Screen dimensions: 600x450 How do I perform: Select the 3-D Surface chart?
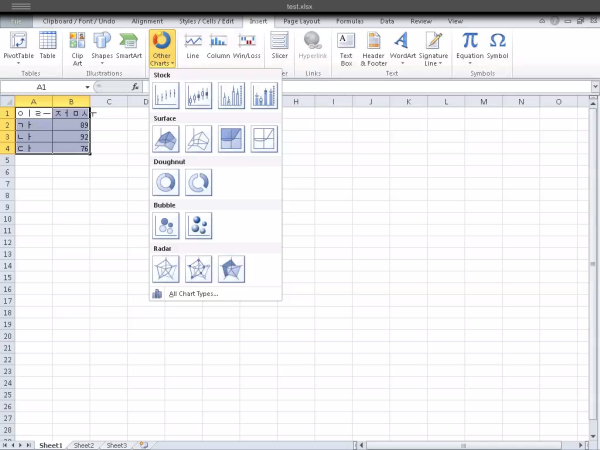[166, 139]
